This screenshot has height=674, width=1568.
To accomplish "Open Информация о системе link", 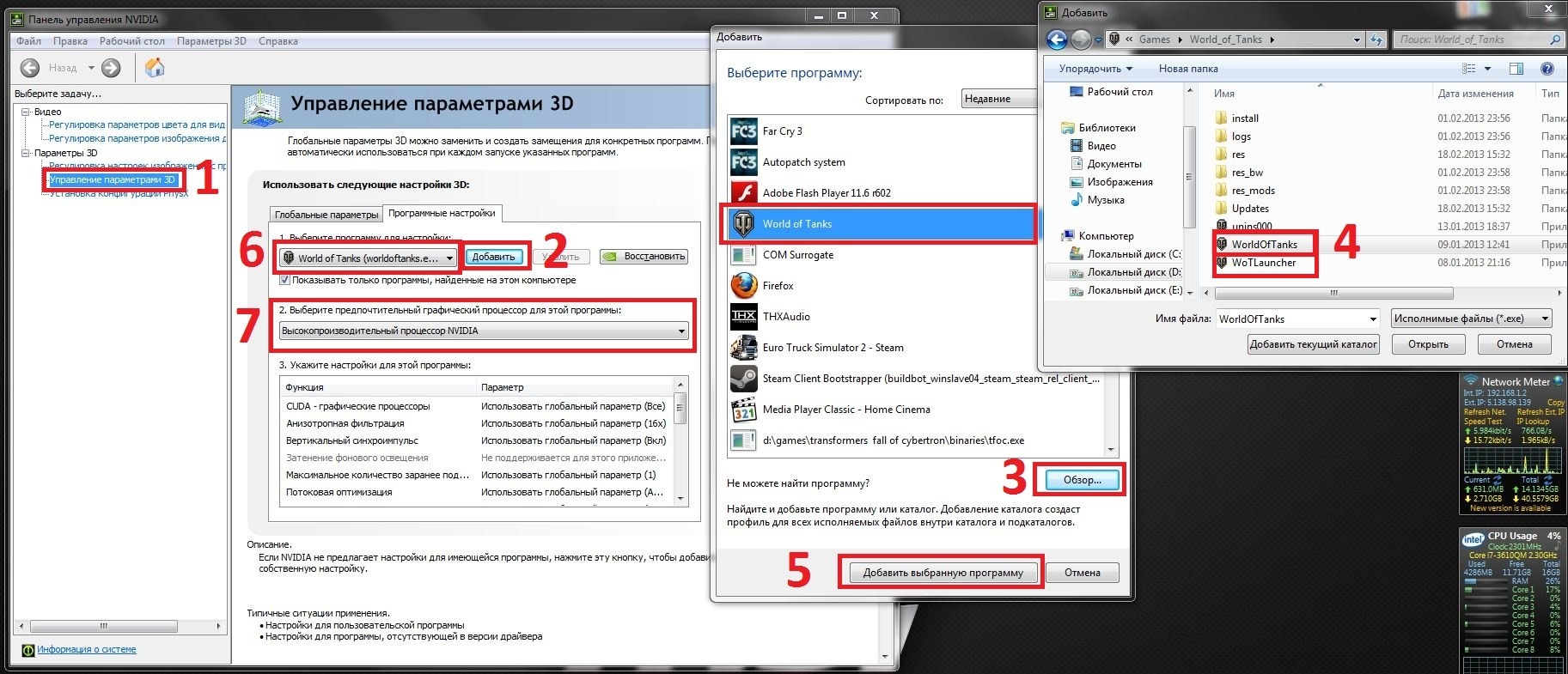I will [86, 650].
